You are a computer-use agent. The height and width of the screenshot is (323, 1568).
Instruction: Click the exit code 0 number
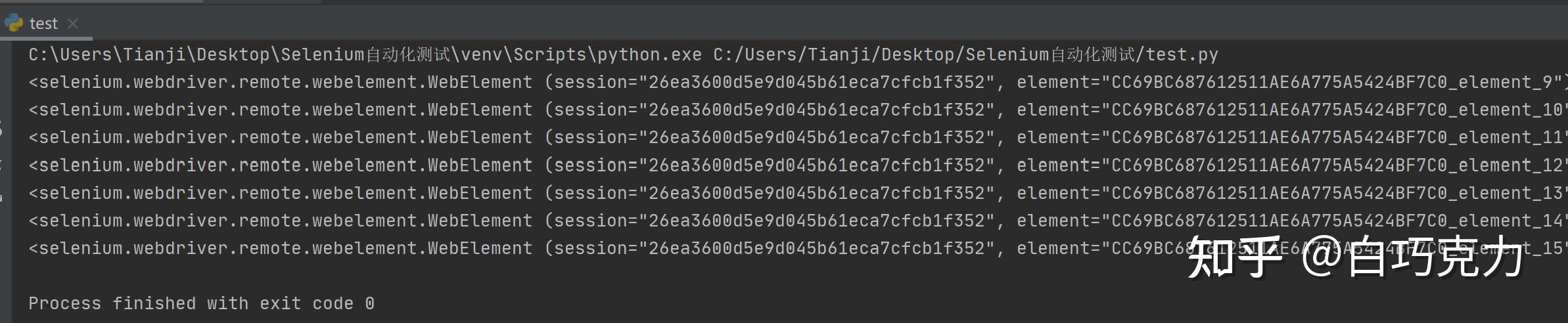coord(370,303)
